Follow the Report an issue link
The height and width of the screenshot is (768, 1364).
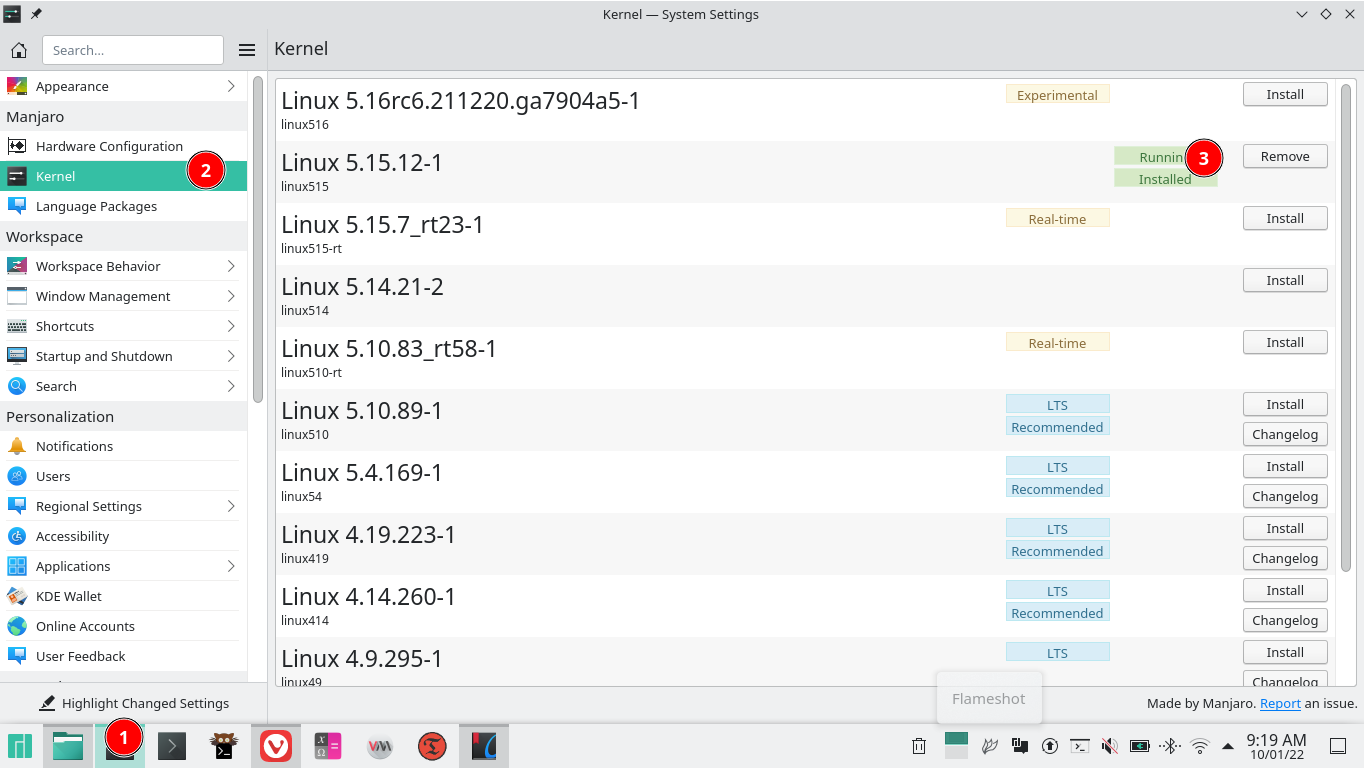pyautogui.click(x=1280, y=703)
